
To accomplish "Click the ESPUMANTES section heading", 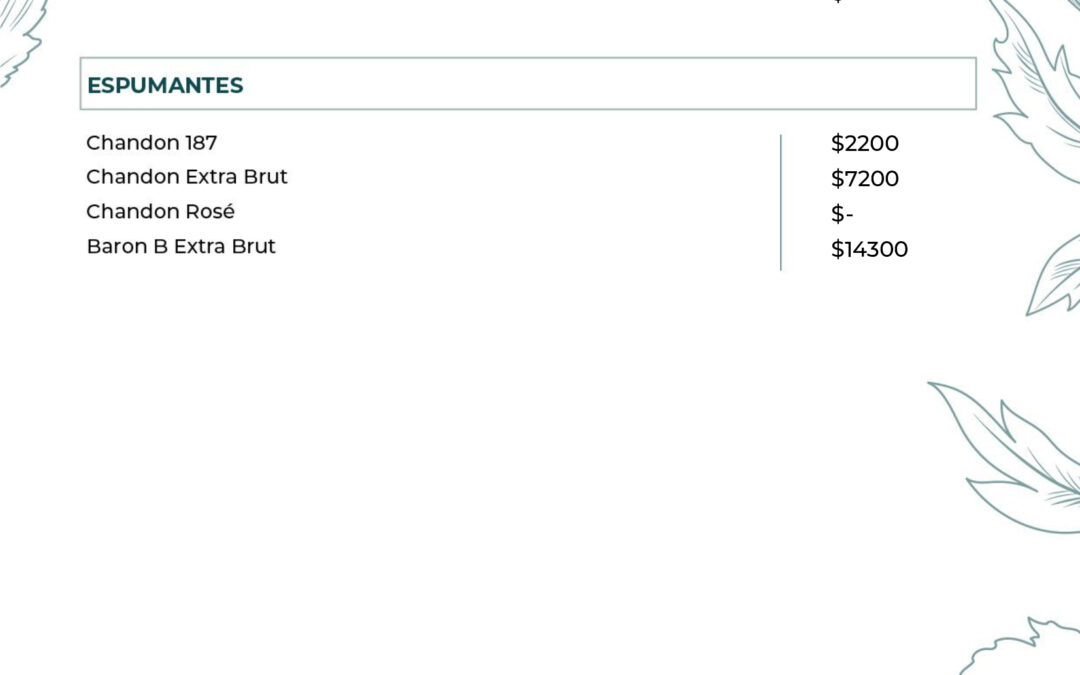I will [165, 85].
